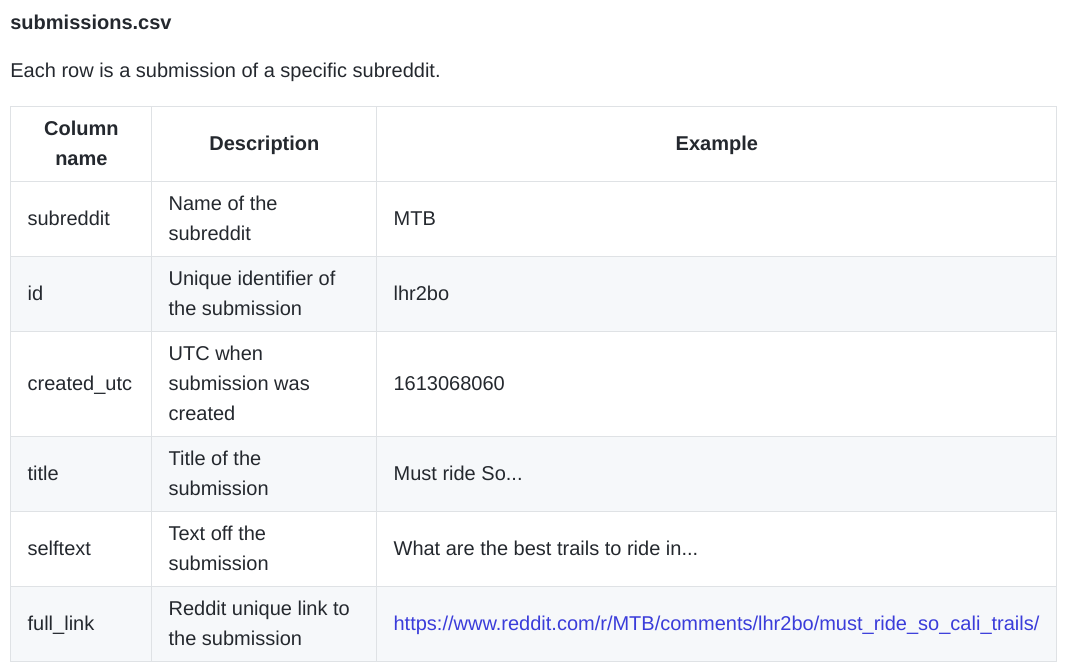Screen dimensions: 1069x672
Task: Click the "lhr2bo" example value
Action: tap(421, 293)
